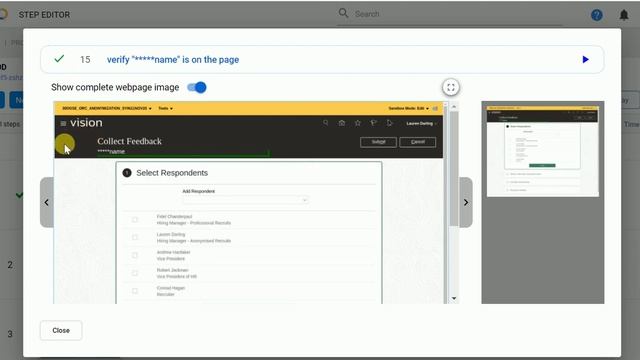Click the green passed checkmark of step 15
640x360 pixels.
59,59
